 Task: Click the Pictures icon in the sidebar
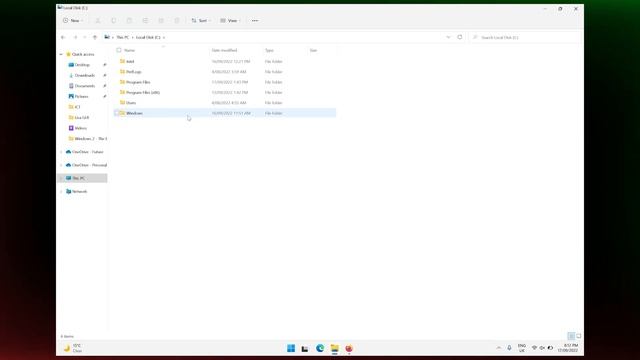pos(71,96)
